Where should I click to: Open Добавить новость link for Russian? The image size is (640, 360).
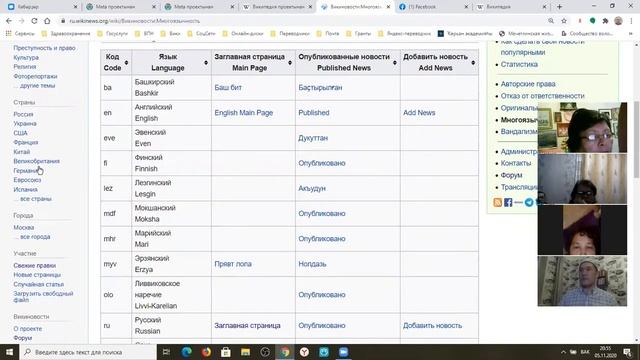coord(433,325)
